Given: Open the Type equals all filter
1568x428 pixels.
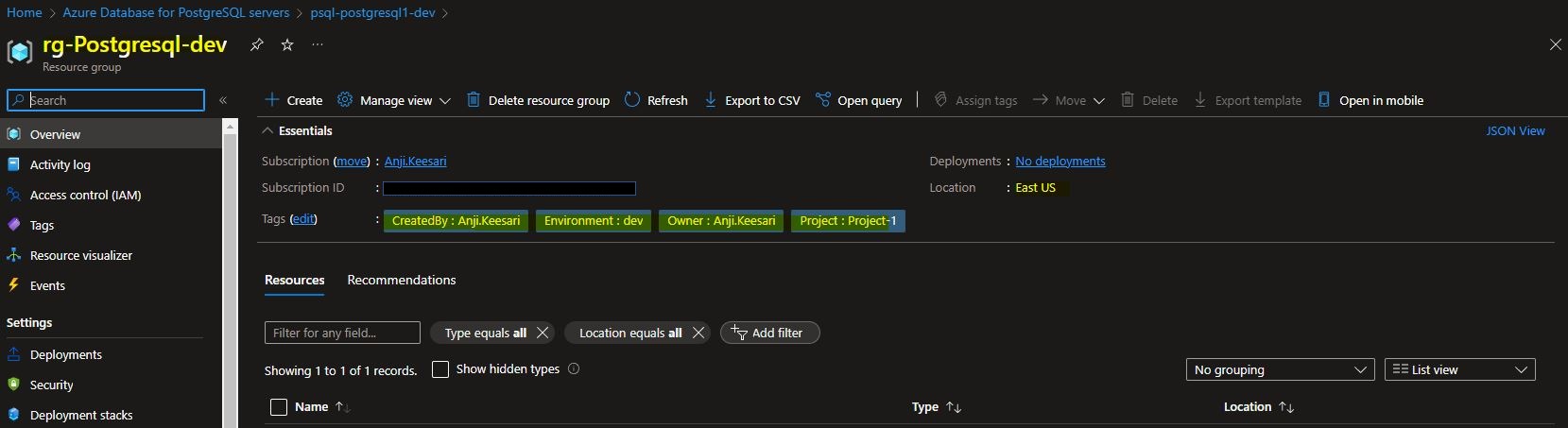Looking at the screenshot, I should point(485,333).
